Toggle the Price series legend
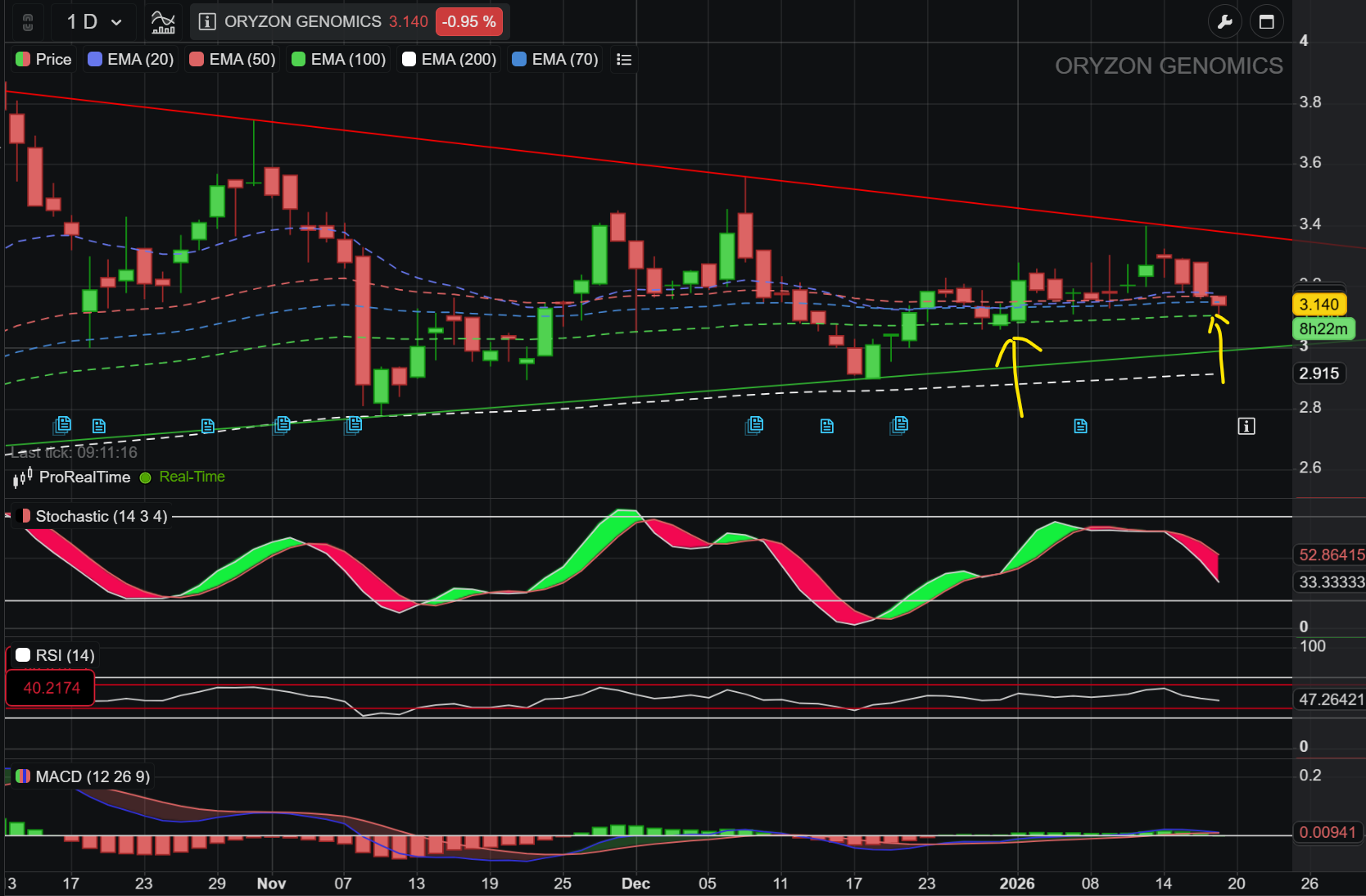Image resolution: width=1366 pixels, height=896 pixels. (x=44, y=60)
